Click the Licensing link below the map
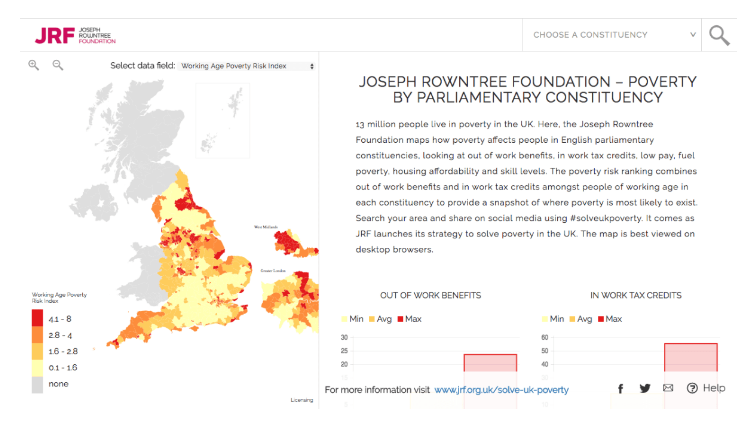750x433 pixels. (301, 400)
